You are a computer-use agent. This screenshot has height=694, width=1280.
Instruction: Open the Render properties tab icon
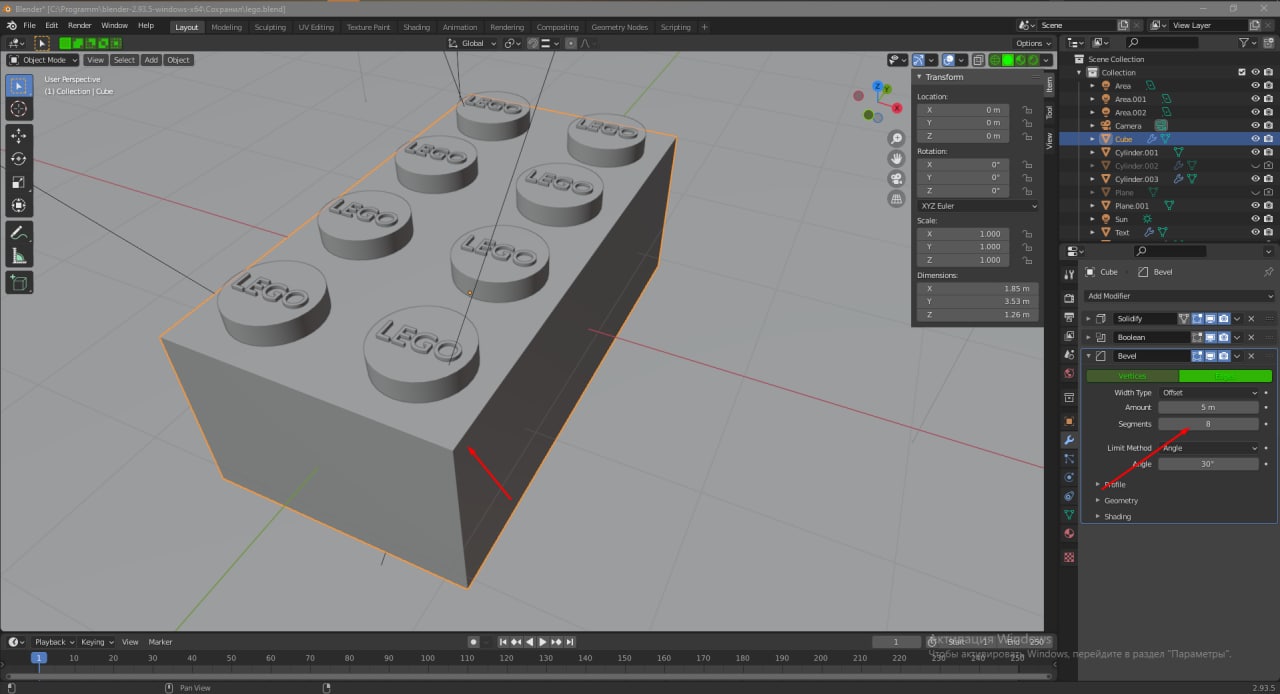click(1069, 298)
